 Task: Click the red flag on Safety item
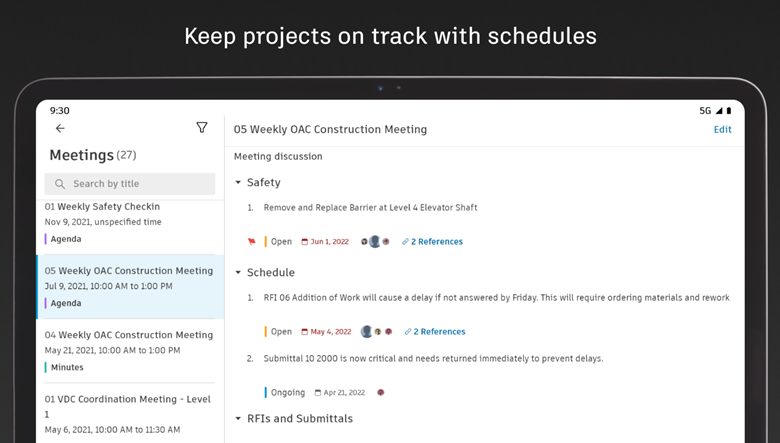coord(252,242)
